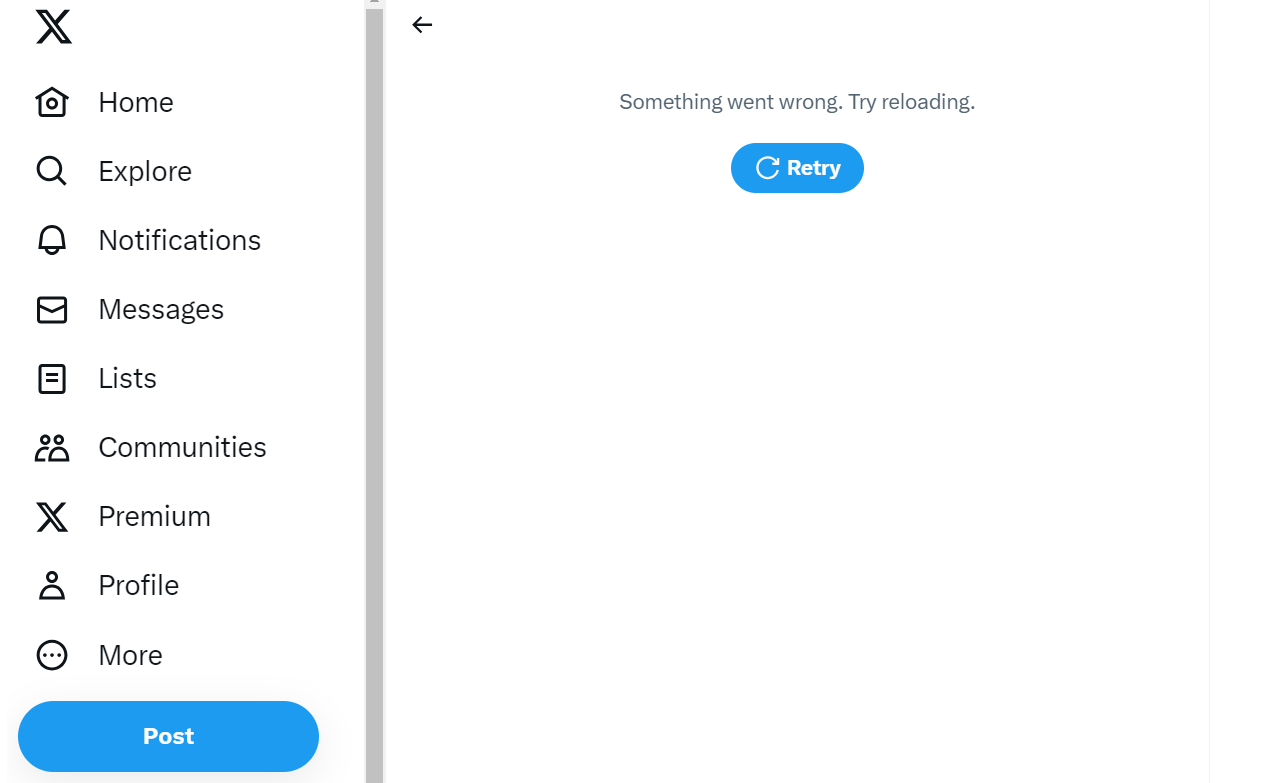Select the 'Messages' text label
The height and width of the screenshot is (783, 1261).
161,310
